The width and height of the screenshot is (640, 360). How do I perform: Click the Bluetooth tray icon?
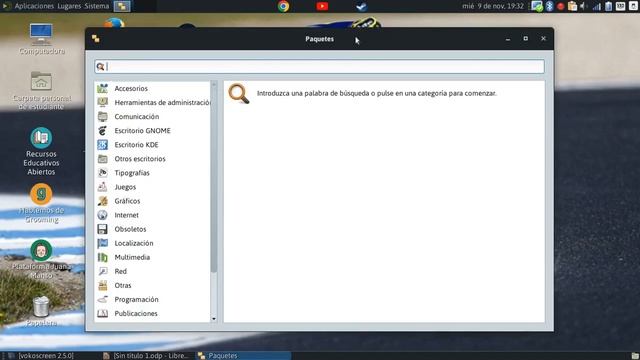(x=549, y=6)
